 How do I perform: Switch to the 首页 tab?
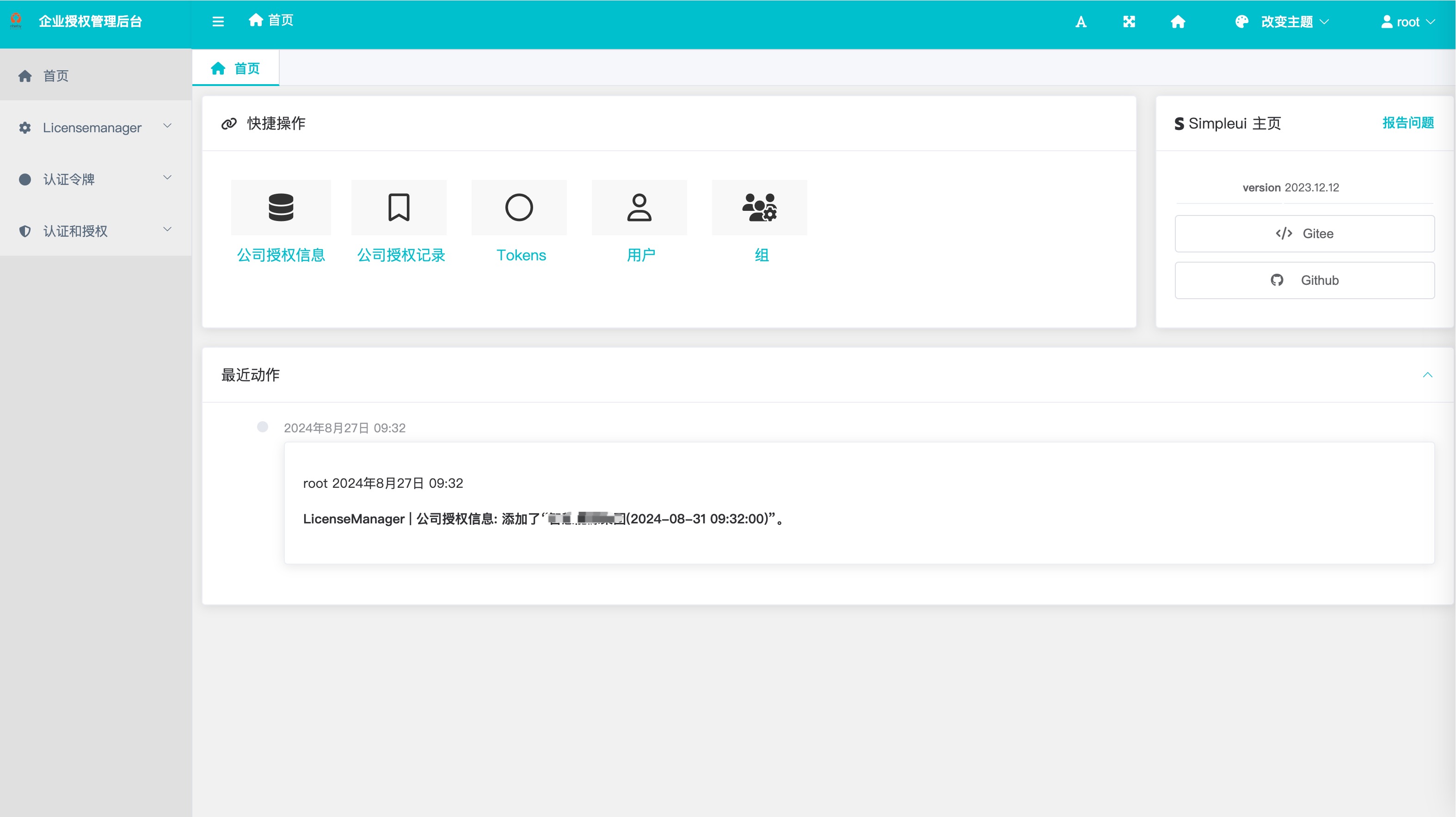coord(236,68)
